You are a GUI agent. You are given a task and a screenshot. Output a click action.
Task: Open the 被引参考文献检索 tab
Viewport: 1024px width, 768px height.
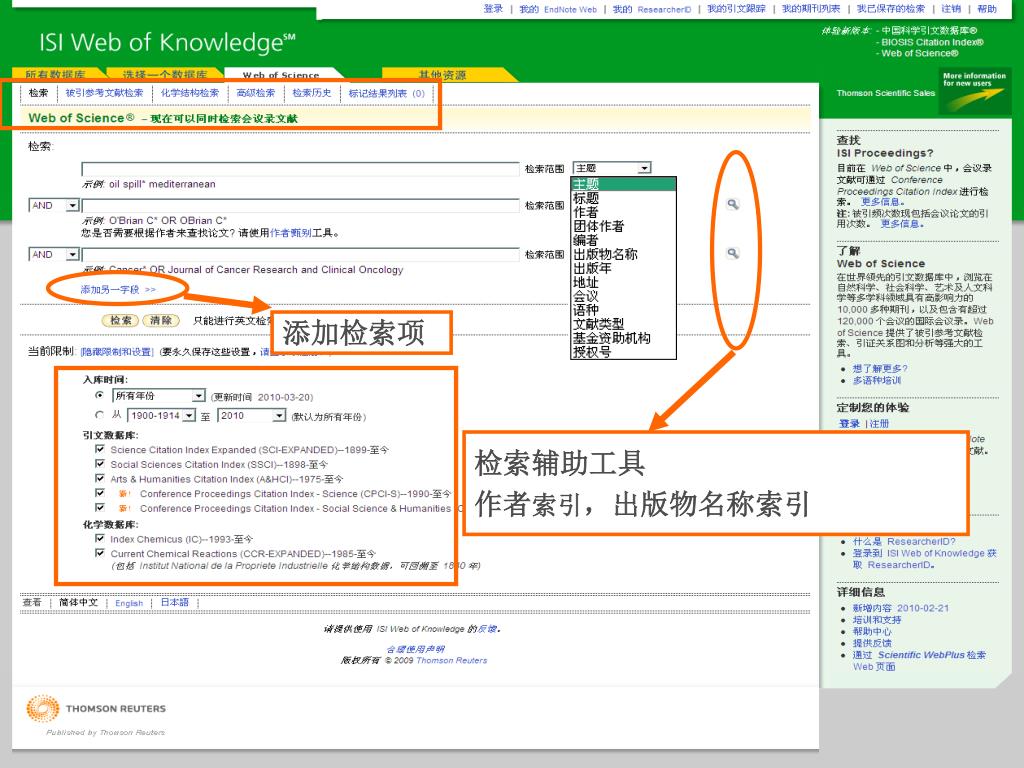104,93
